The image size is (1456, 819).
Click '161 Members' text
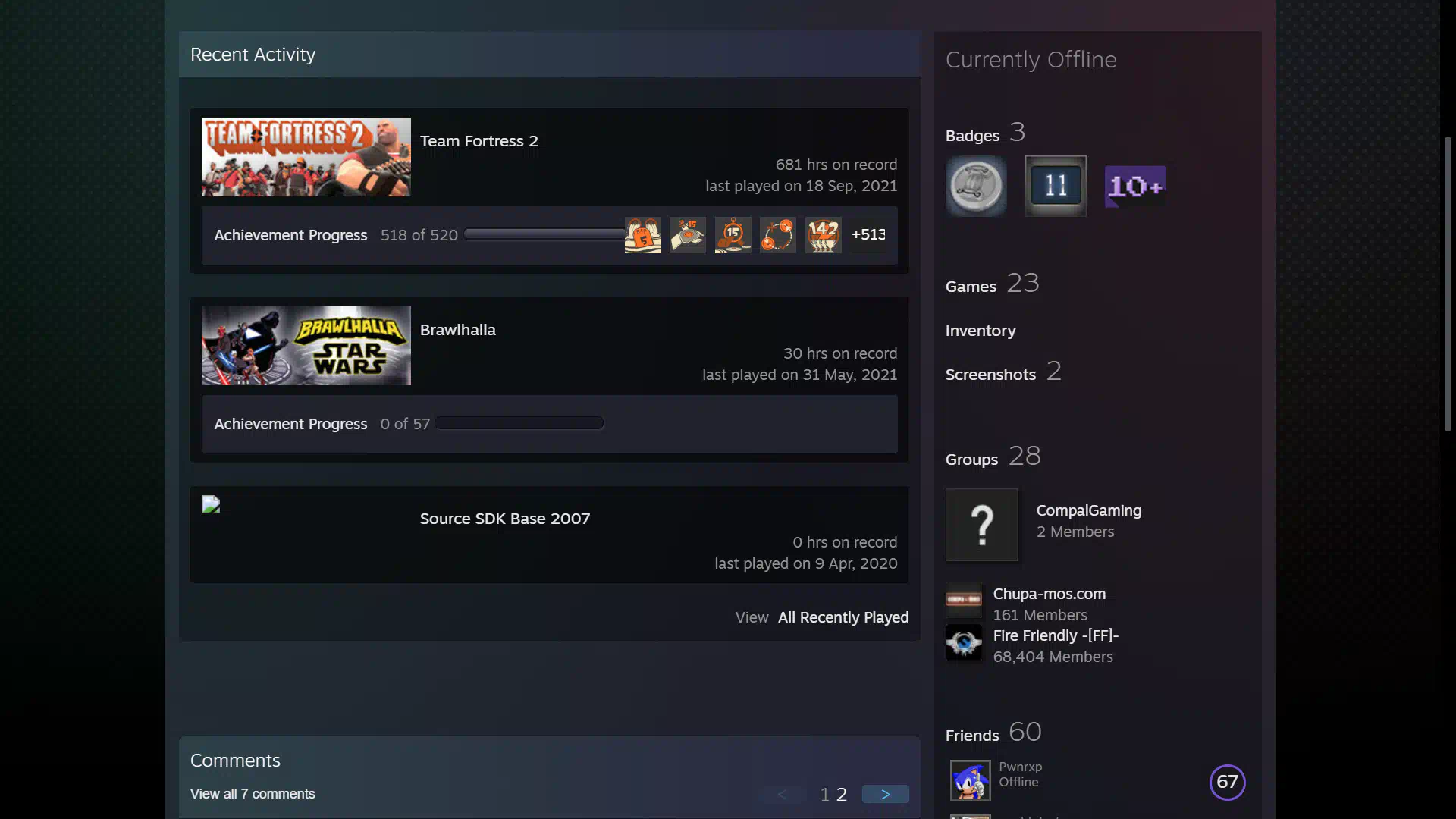(x=1040, y=615)
